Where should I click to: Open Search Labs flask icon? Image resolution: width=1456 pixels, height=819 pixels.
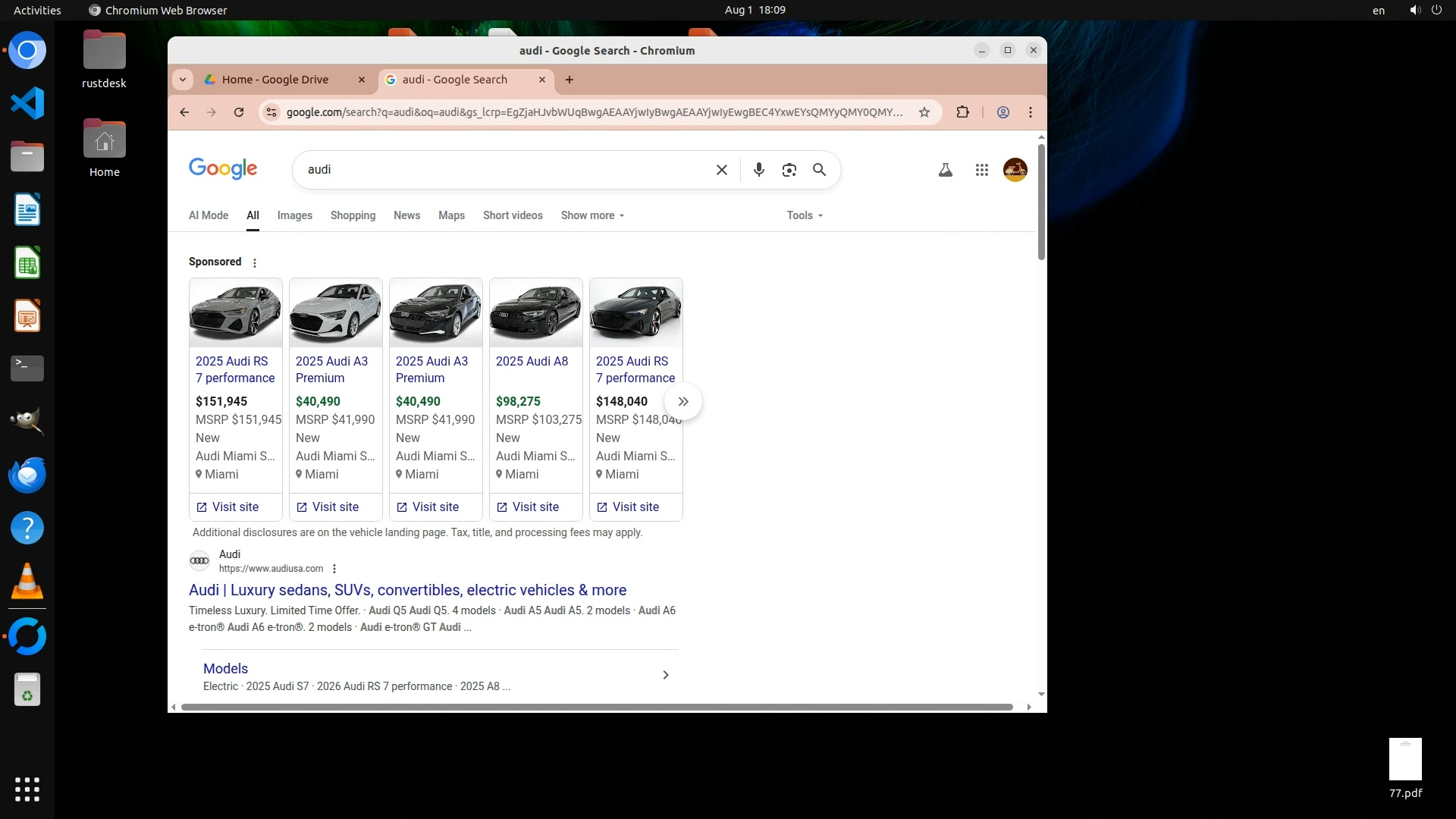coord(945,170)
